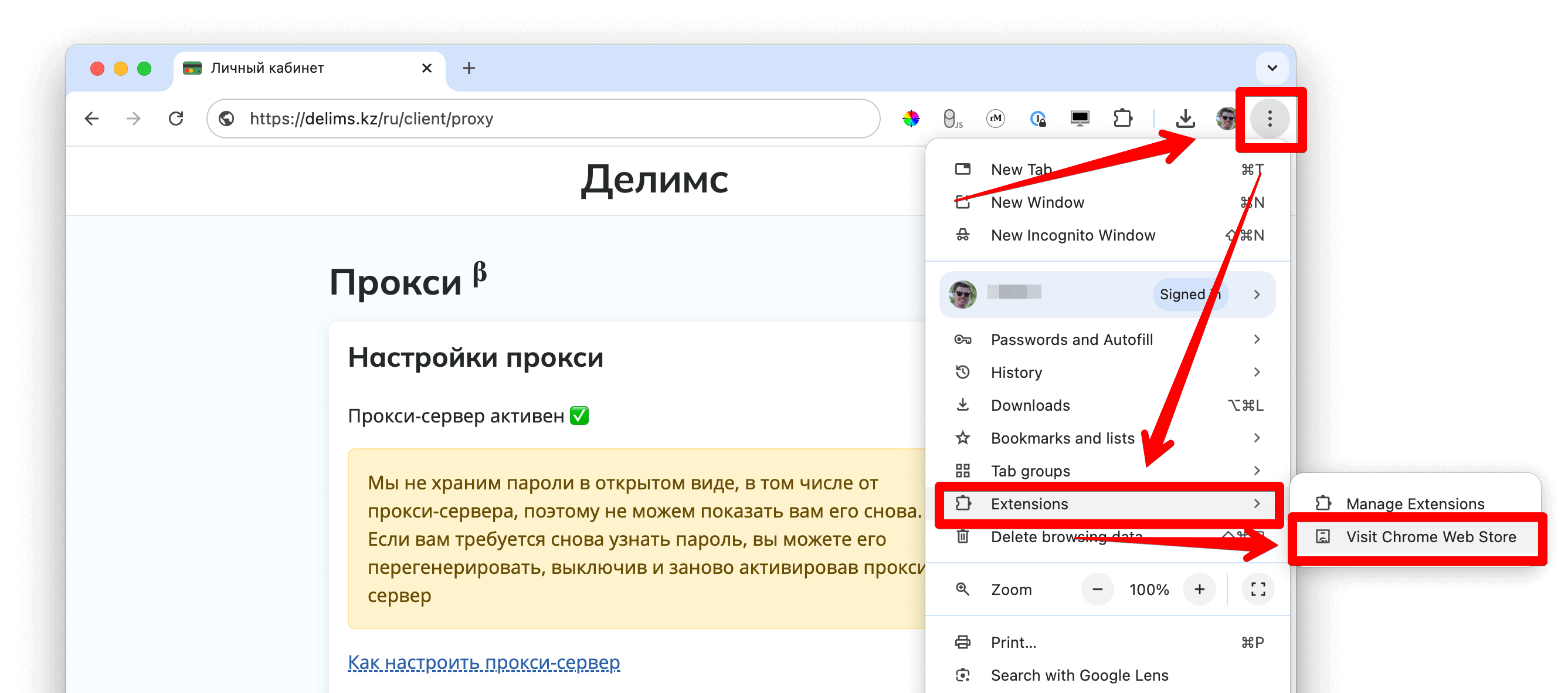This screenshot has width=1568, height=693.
Task: Expand the tab search dropdown chevron
Action: 1271,67
